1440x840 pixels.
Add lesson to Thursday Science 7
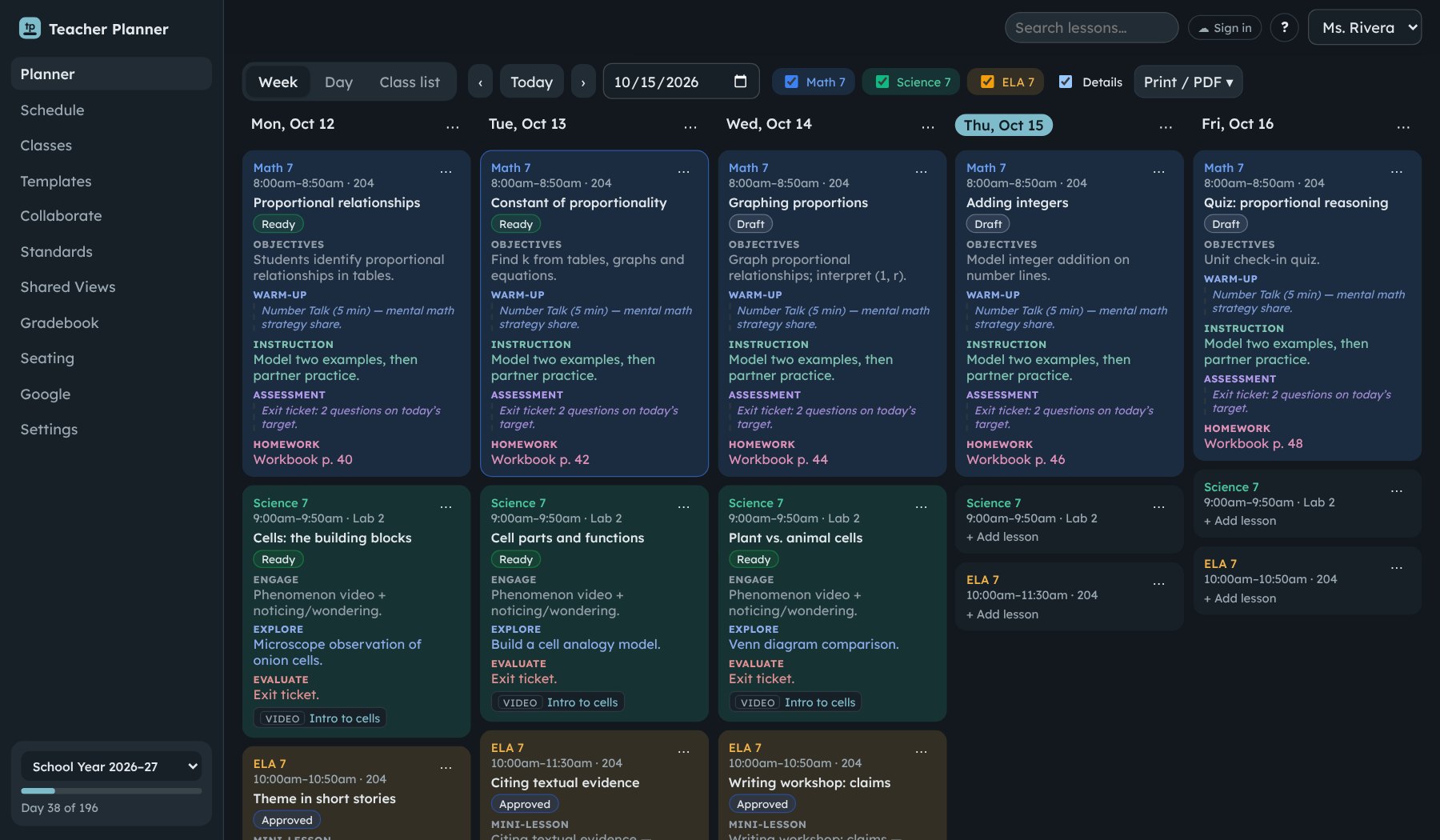pos(1002,537)
